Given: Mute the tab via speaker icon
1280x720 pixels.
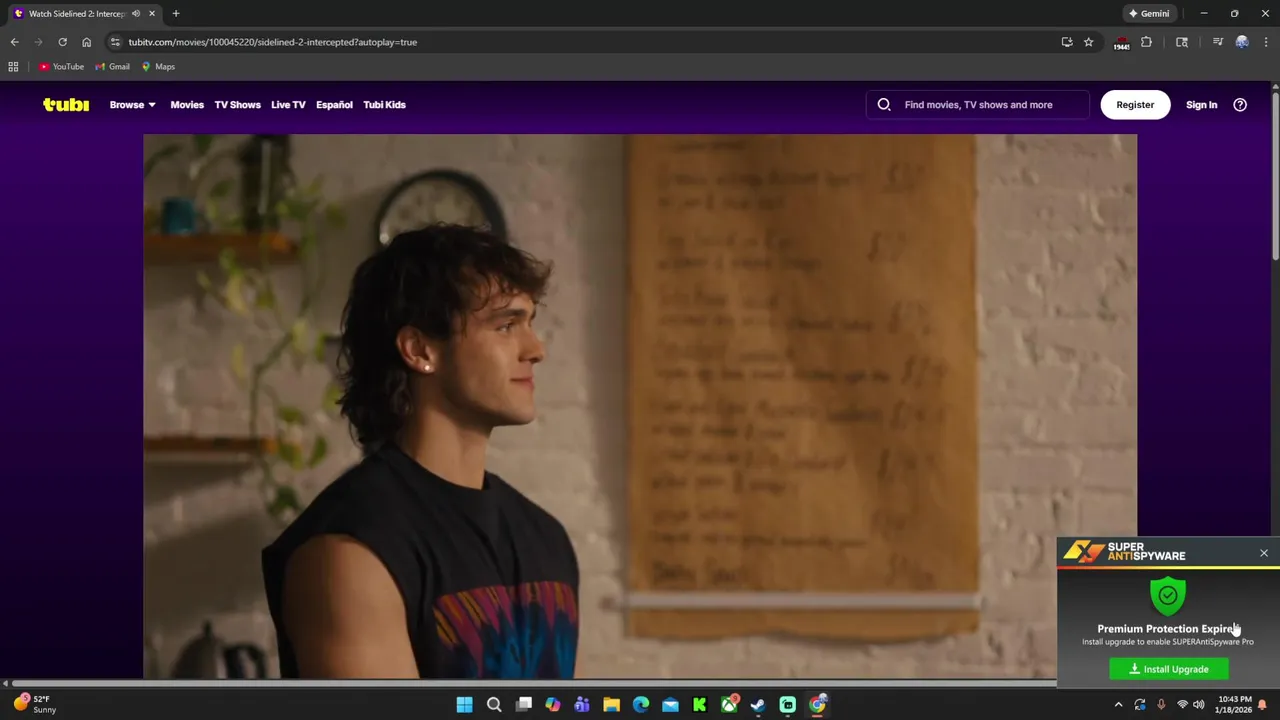Looking at the screenshot, I should tap(136, 14).
